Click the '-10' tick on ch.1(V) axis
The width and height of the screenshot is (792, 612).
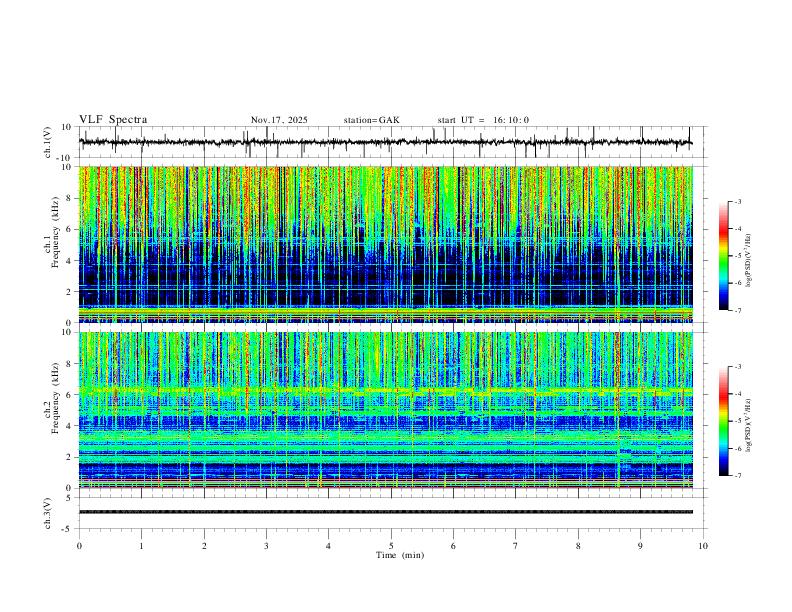click(65, 158)
